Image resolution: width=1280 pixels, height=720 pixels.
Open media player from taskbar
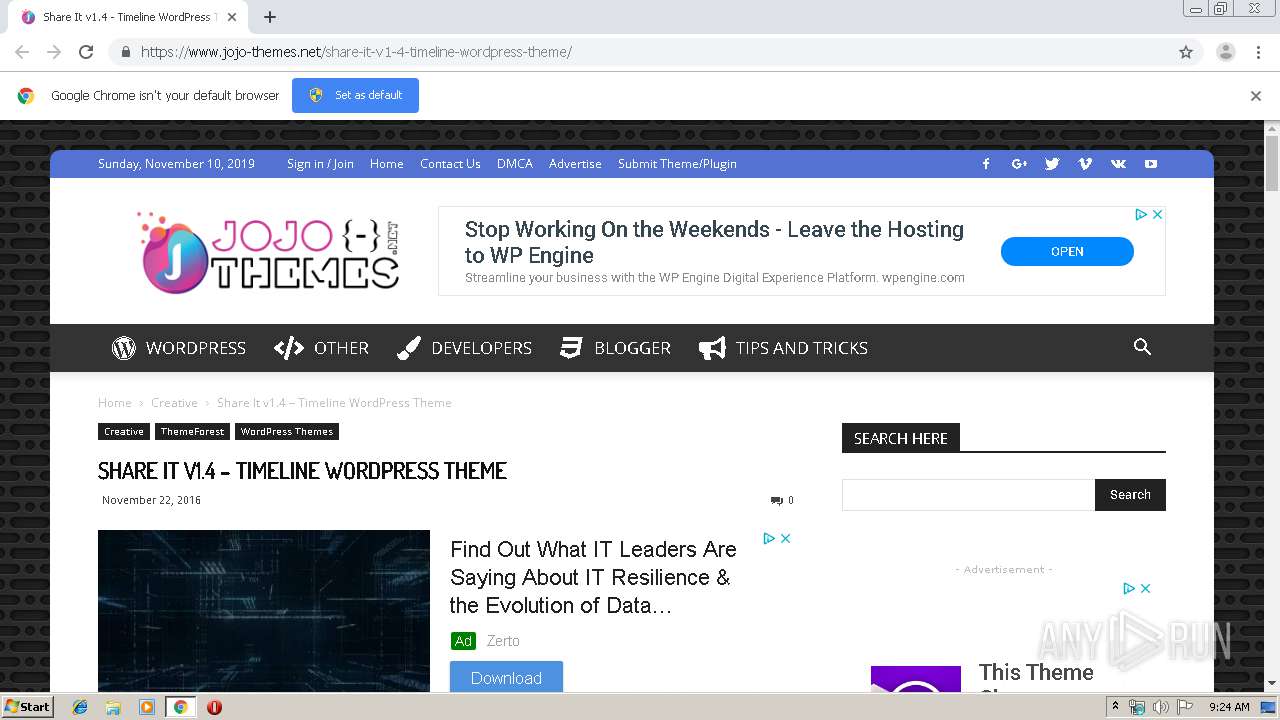pos(147,707)
